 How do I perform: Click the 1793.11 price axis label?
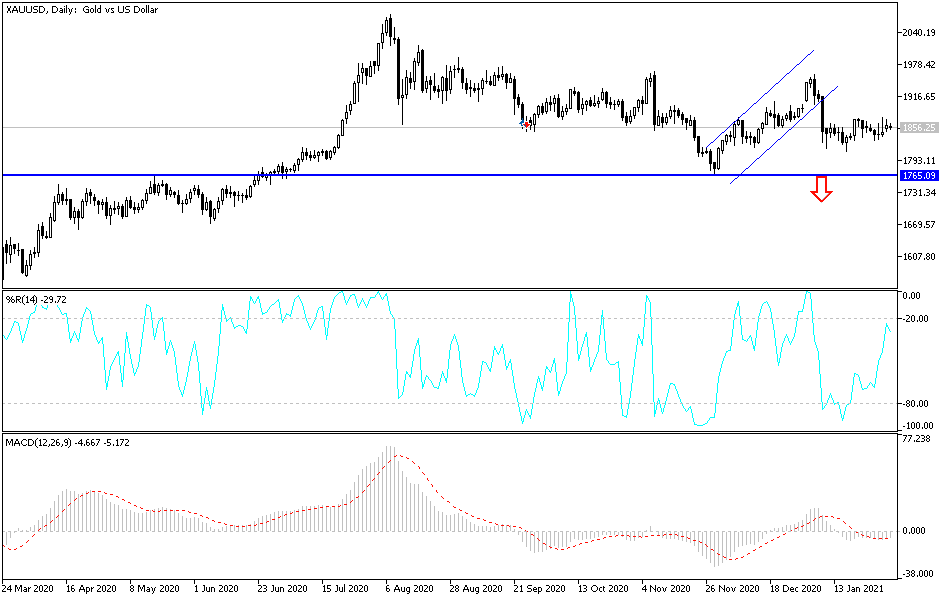[918, 161]
